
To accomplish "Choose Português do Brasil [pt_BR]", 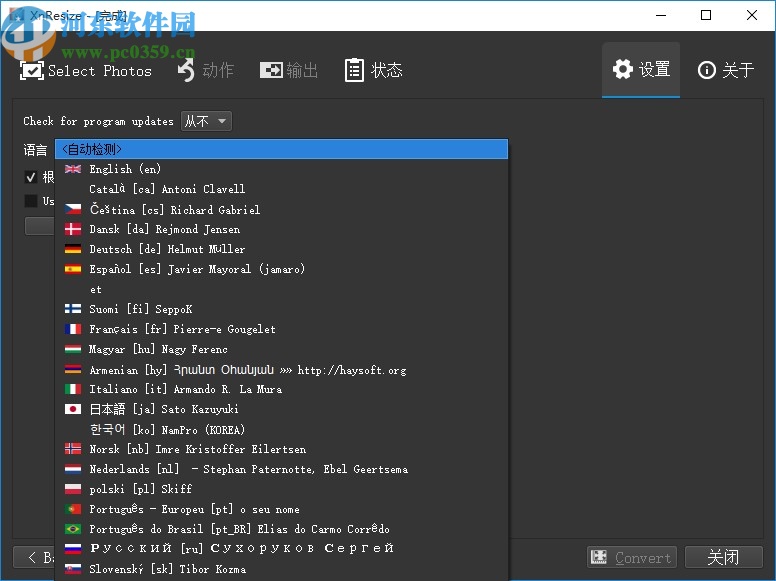I will pos(281,529).
